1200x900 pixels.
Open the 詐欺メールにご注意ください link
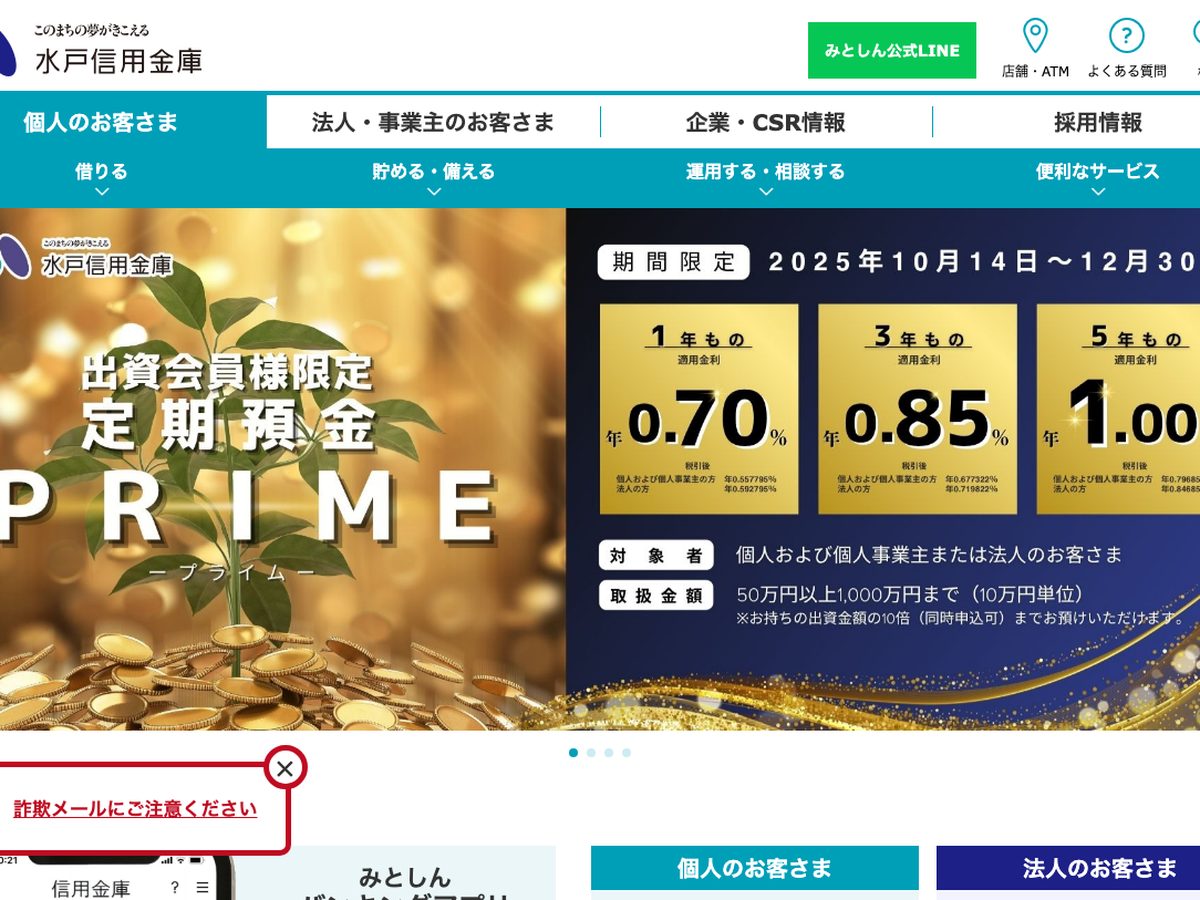pos(135,809)
